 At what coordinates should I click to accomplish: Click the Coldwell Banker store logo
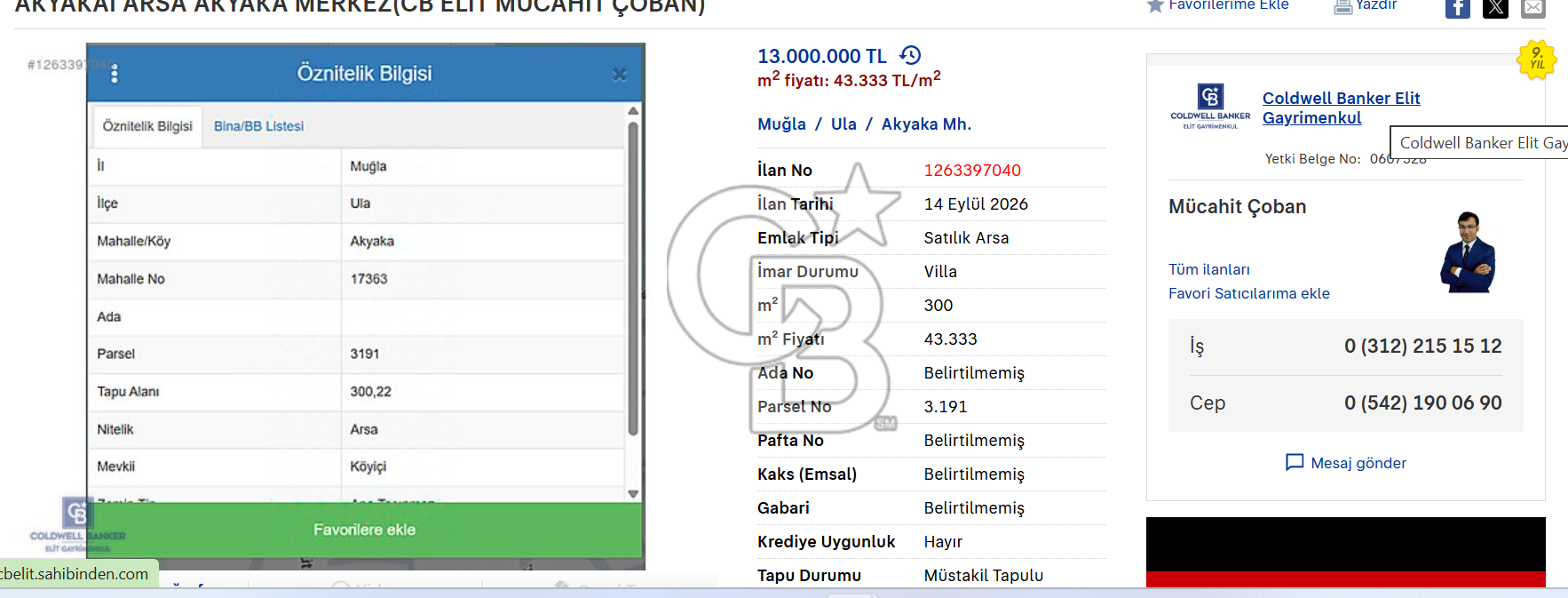tap(1210, 106)
